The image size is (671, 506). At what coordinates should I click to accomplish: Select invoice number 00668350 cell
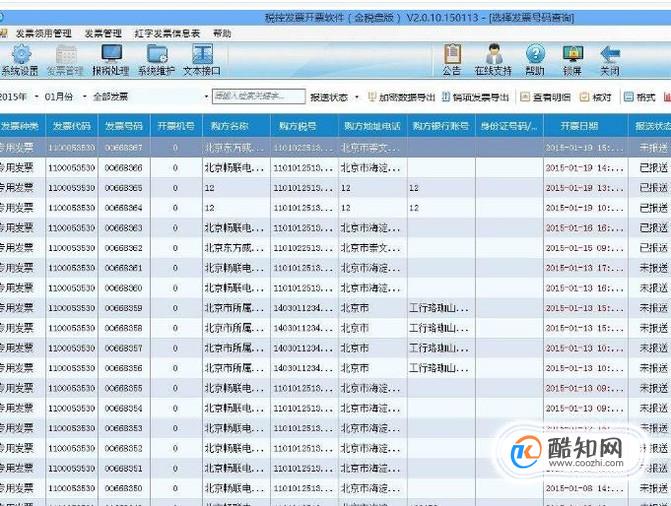pos(124,488)
